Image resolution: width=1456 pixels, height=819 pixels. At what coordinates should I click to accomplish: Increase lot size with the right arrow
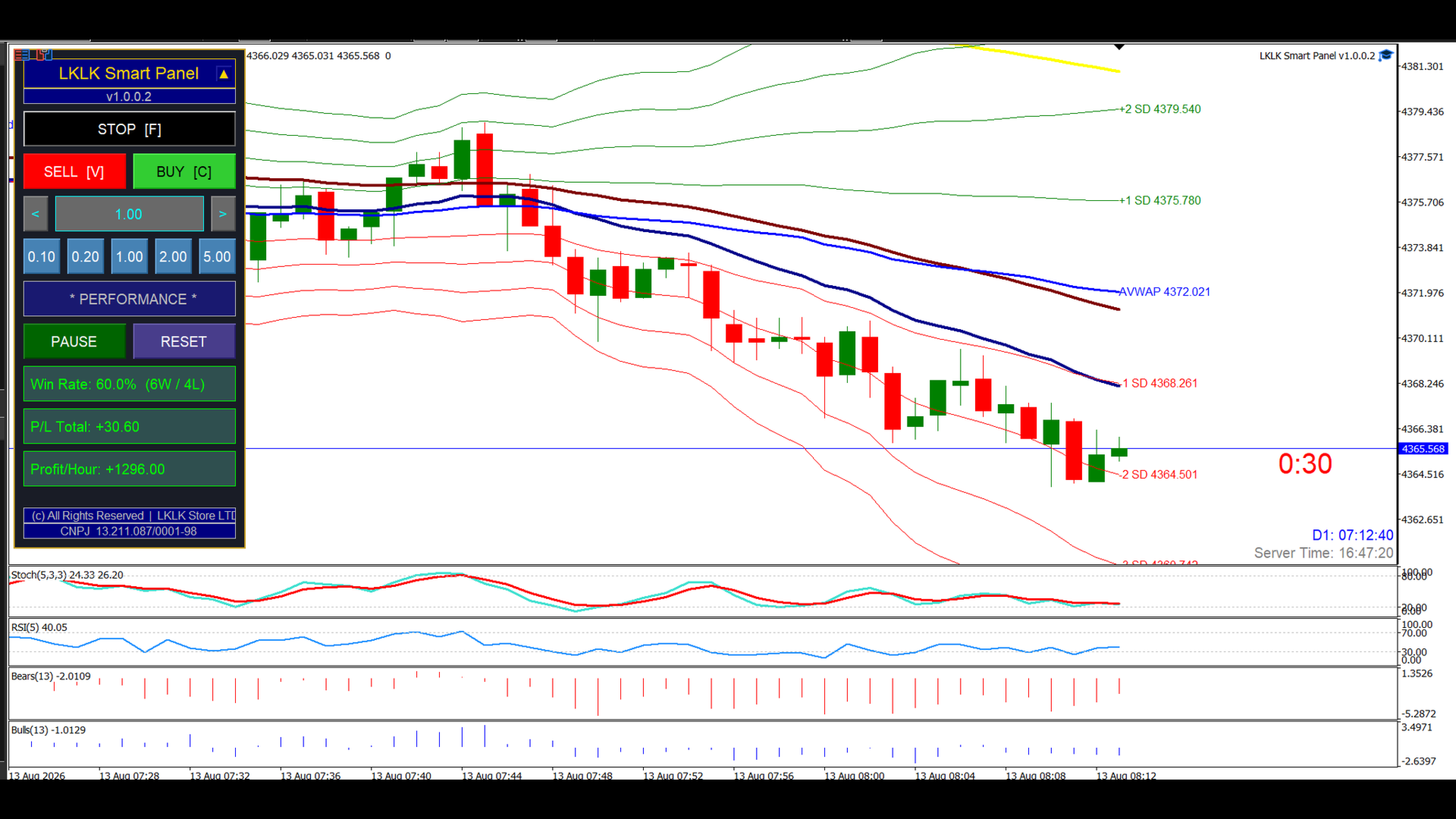tap(223, 214)
